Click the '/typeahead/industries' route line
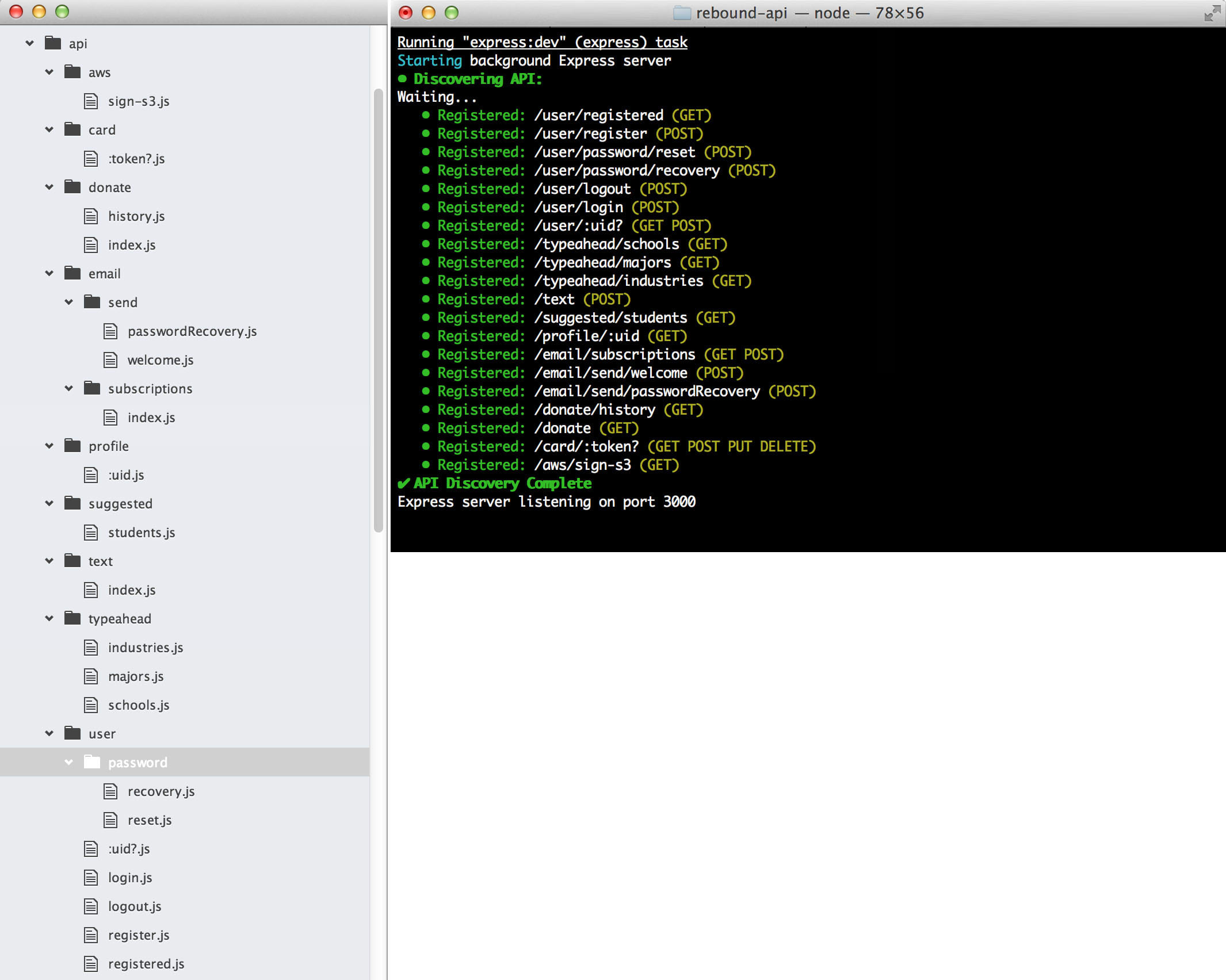The height and width of the screenshot is (980, 1226). (x=586, y=281)
